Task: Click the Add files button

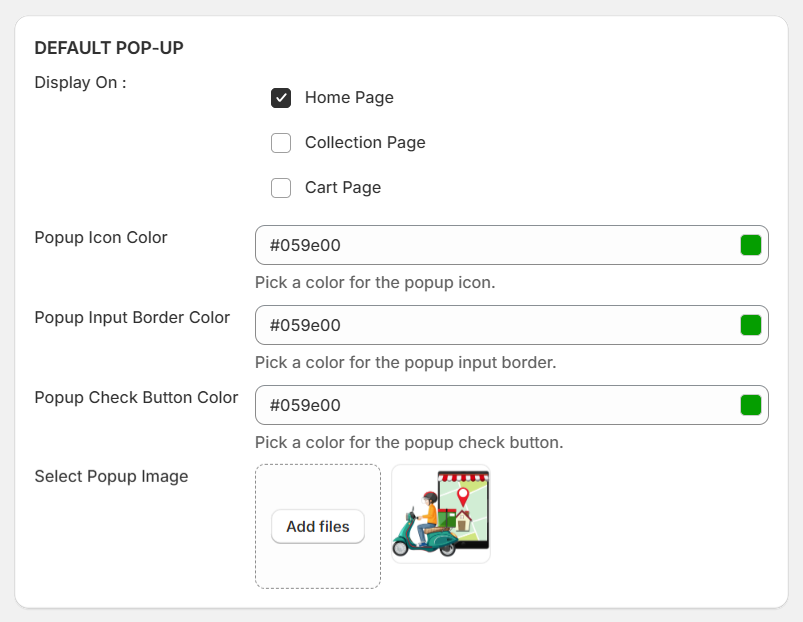Action: coord(318,526)
